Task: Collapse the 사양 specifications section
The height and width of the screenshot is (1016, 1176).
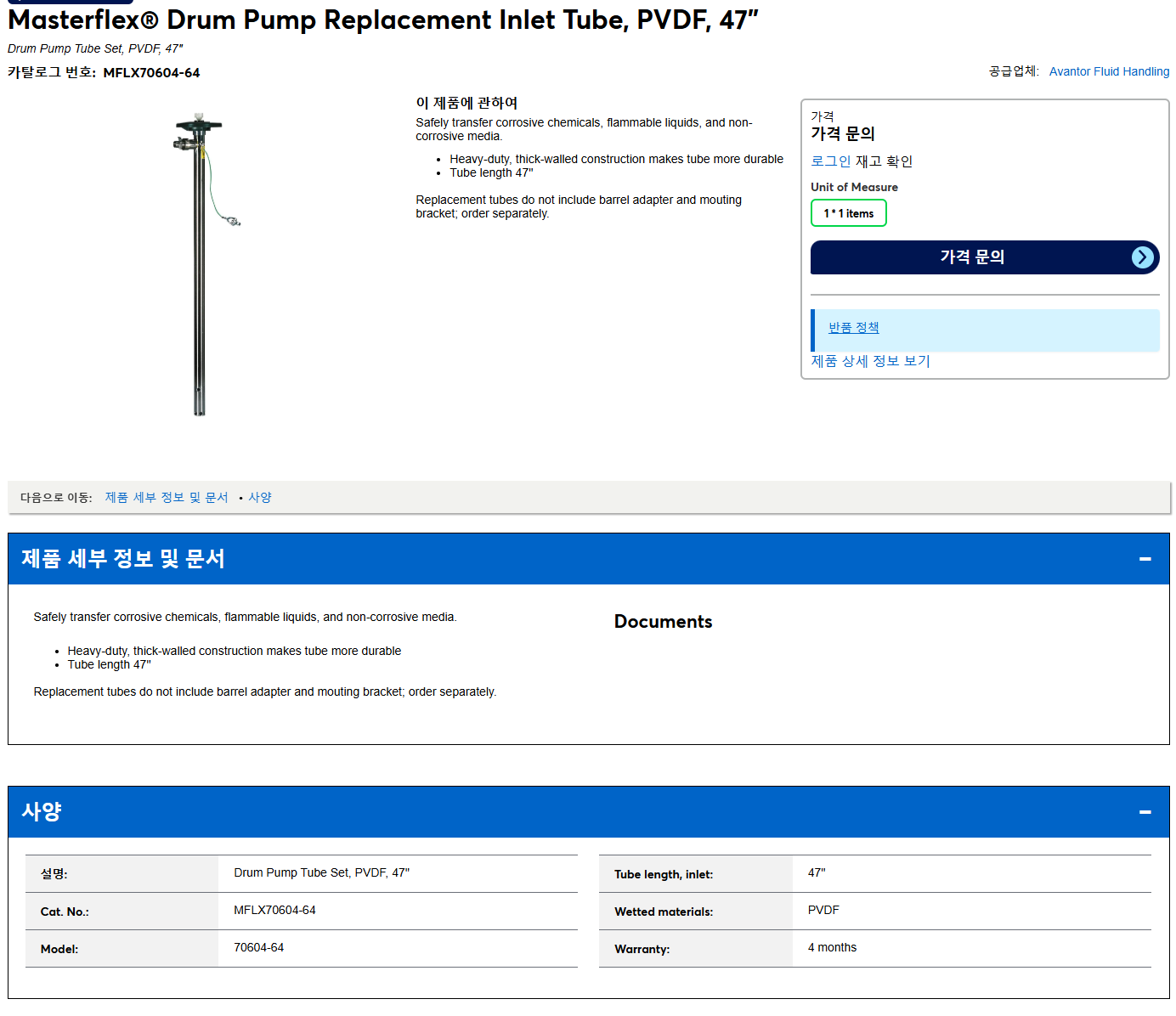Action: pos(1145,812)
